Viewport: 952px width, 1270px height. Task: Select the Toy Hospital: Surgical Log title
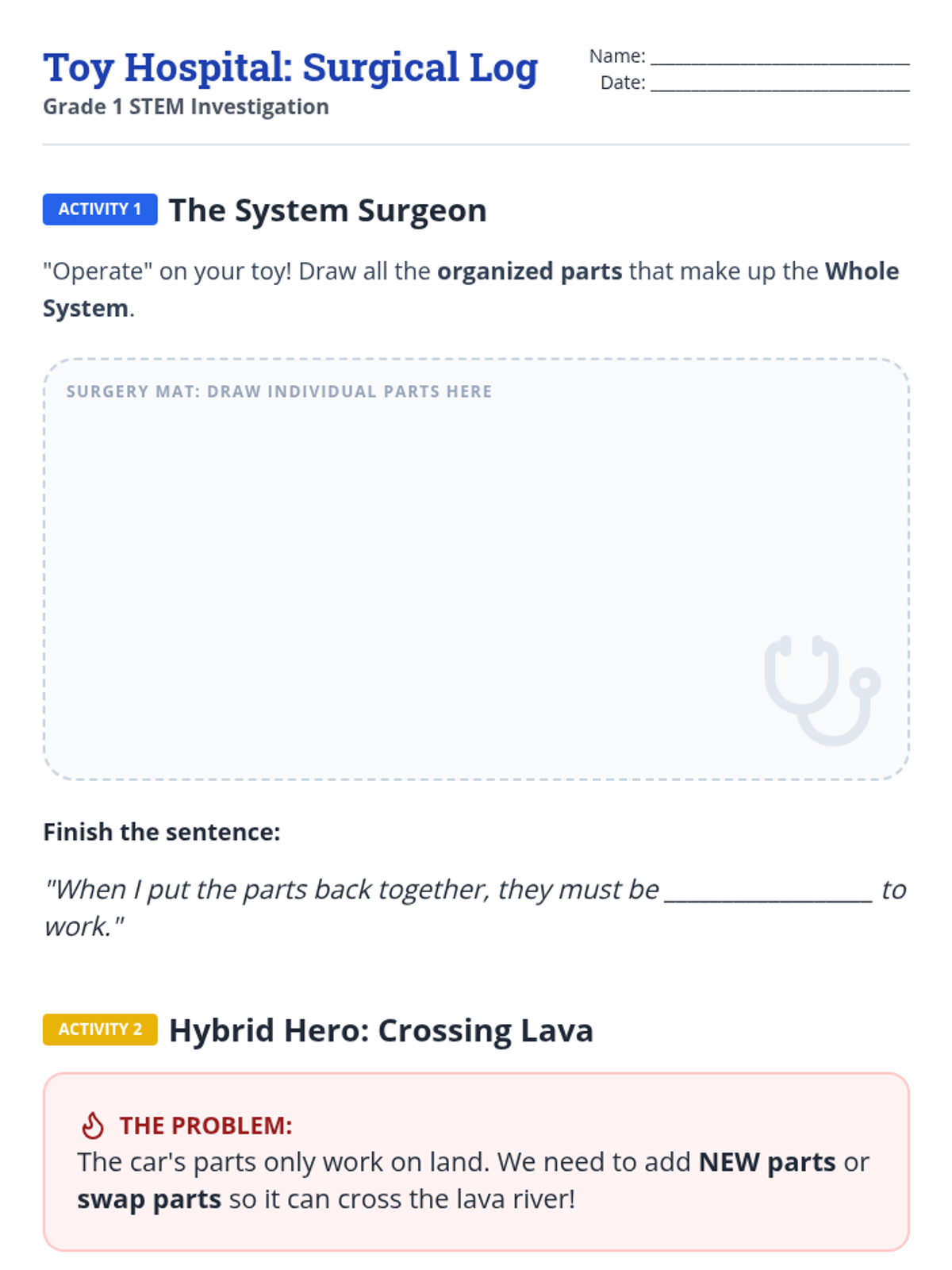pos(290,67)
